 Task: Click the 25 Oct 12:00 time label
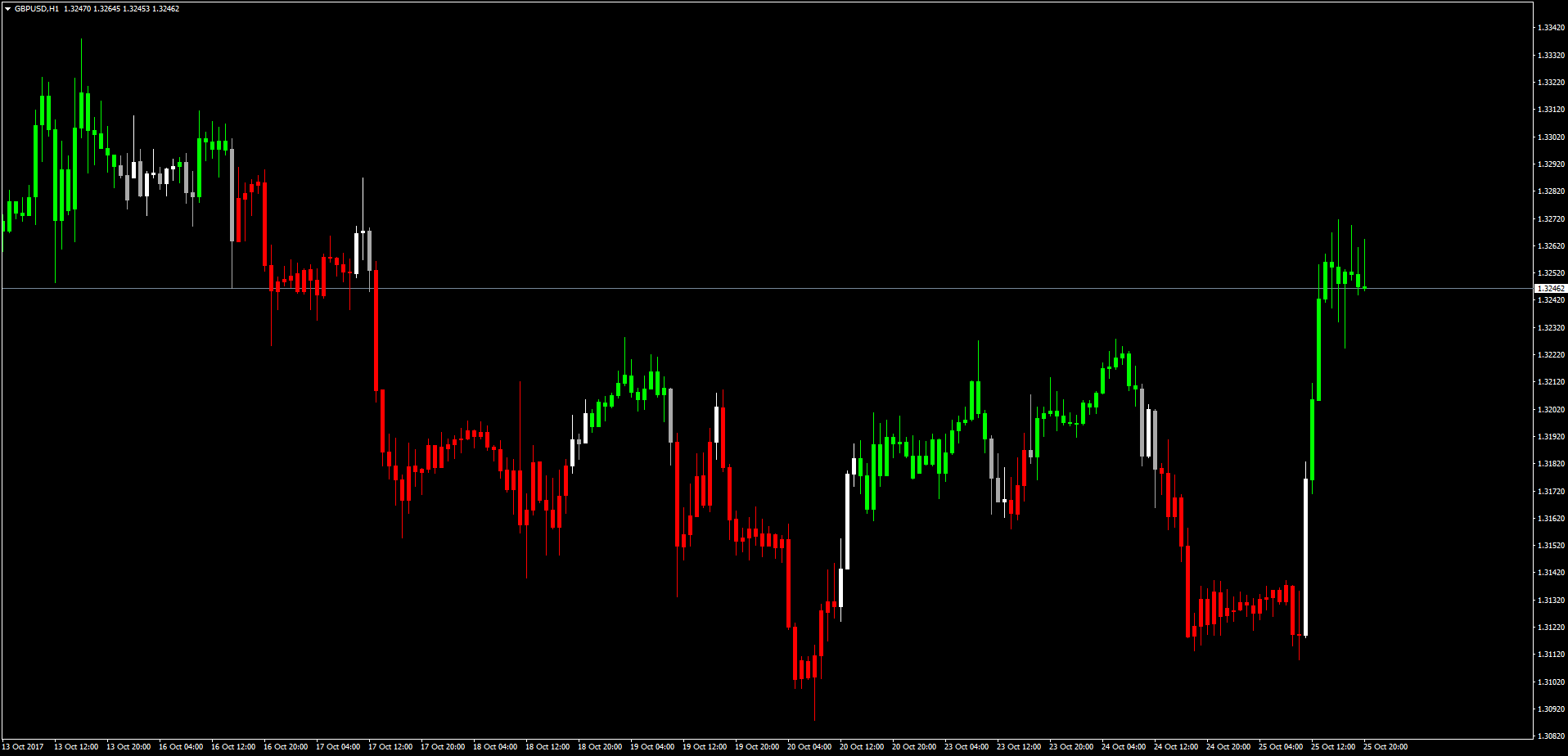click(x=1333, y=747)
